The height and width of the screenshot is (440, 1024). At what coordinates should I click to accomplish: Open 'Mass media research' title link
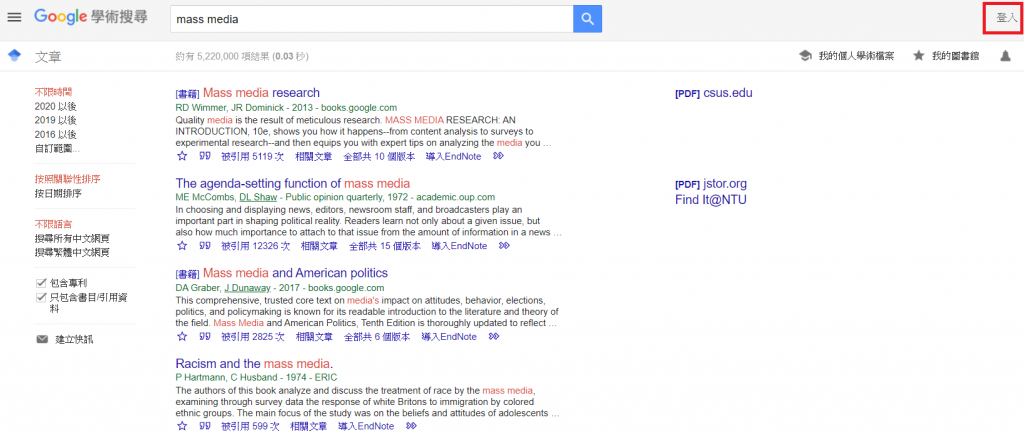pyautogui.click(x=261, y=93)
